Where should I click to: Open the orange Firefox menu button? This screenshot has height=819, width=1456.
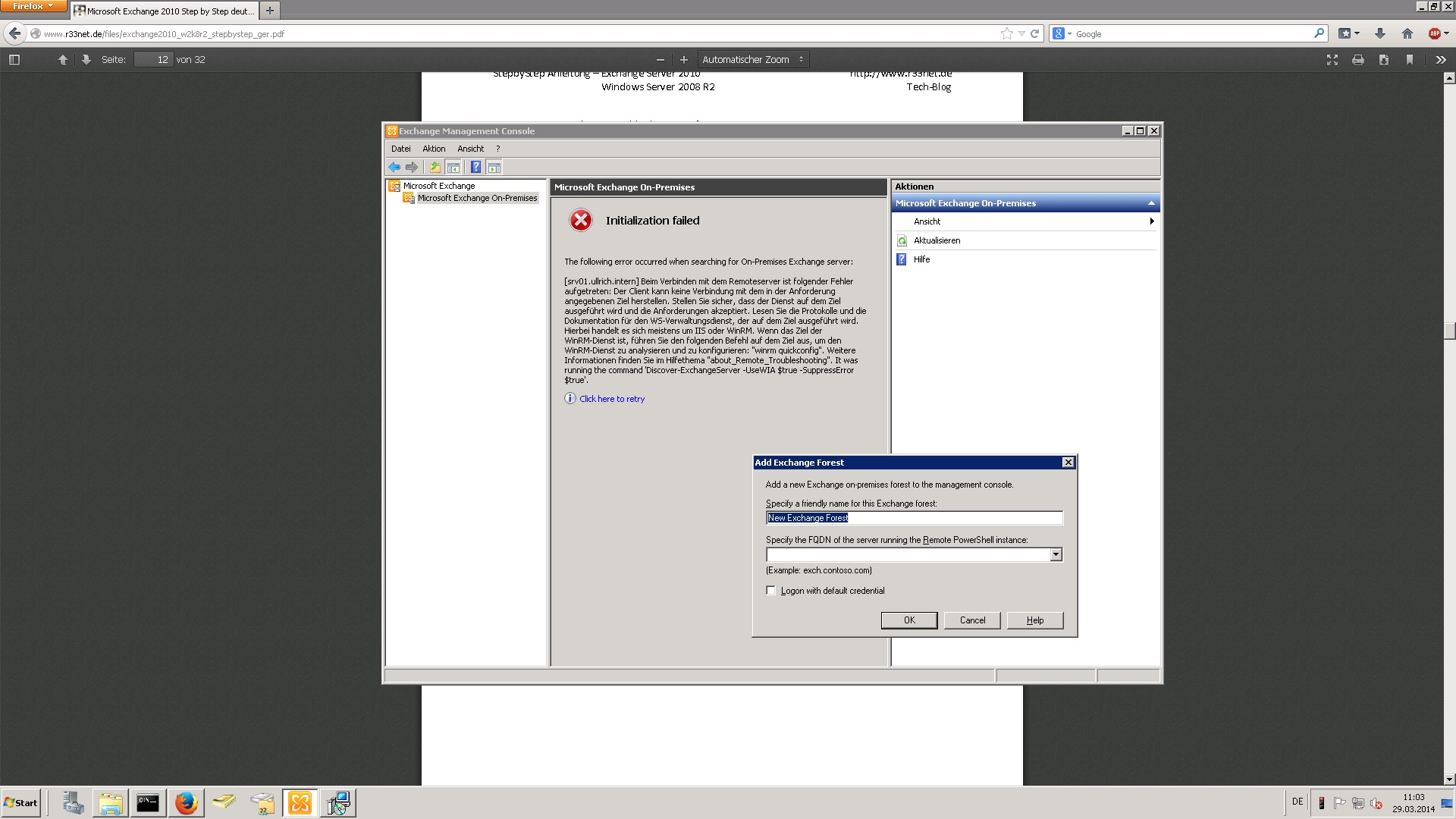point(33,6)
